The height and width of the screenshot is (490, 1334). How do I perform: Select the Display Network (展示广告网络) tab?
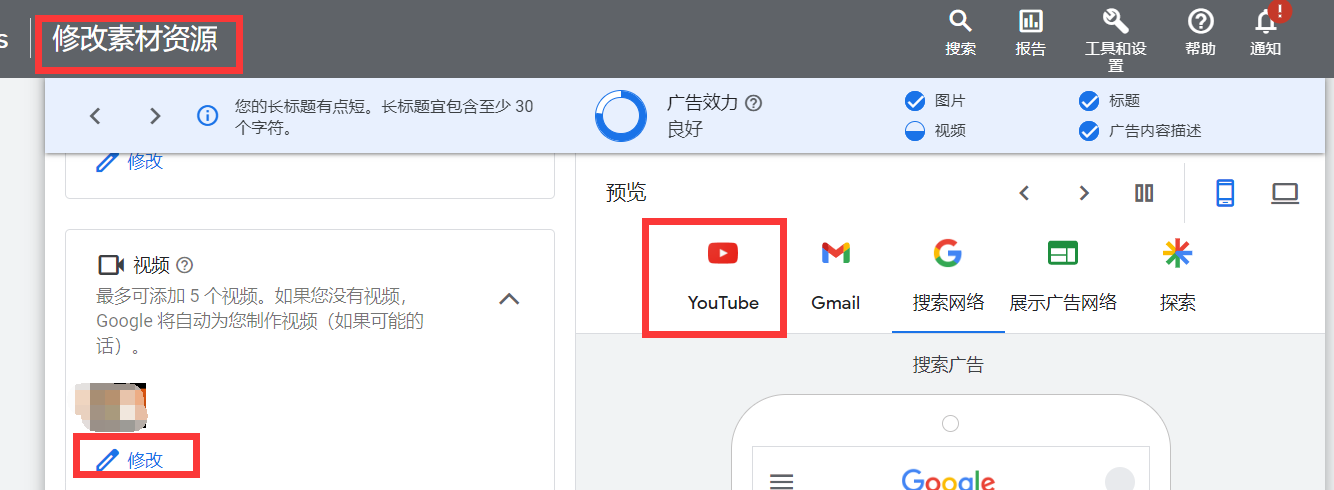point(1063,277)
